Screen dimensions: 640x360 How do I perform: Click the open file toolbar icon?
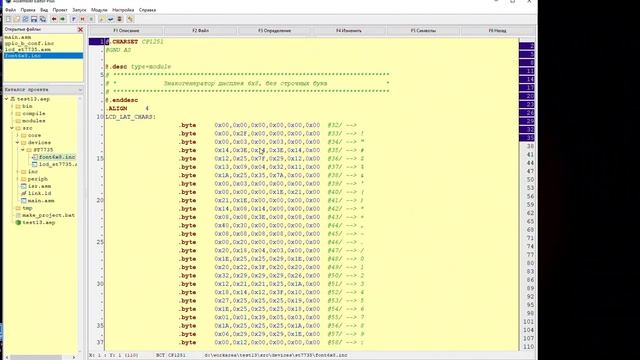point(16,19)
